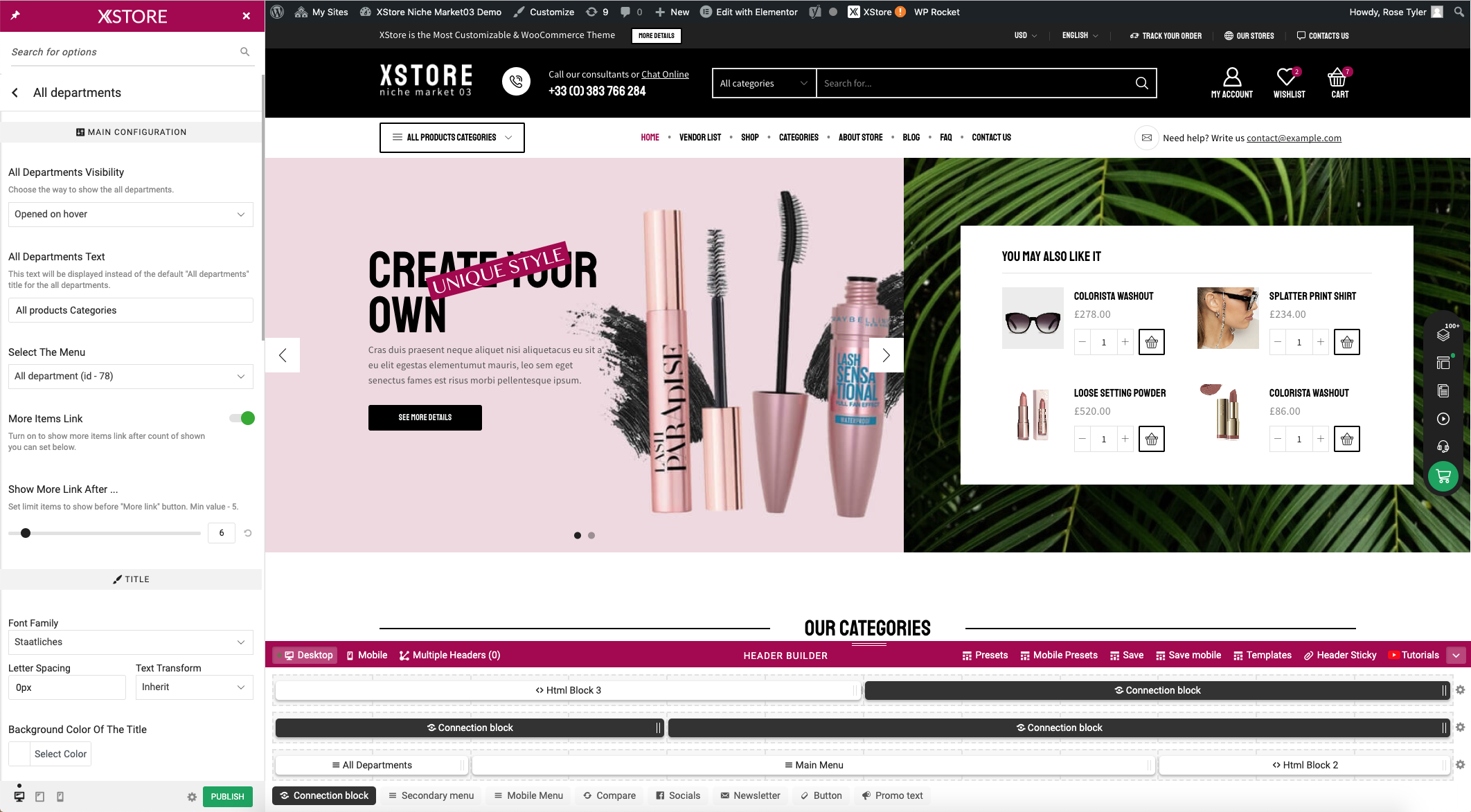Open the Font Family Staatliches dropdown

[x=130, y=642]
